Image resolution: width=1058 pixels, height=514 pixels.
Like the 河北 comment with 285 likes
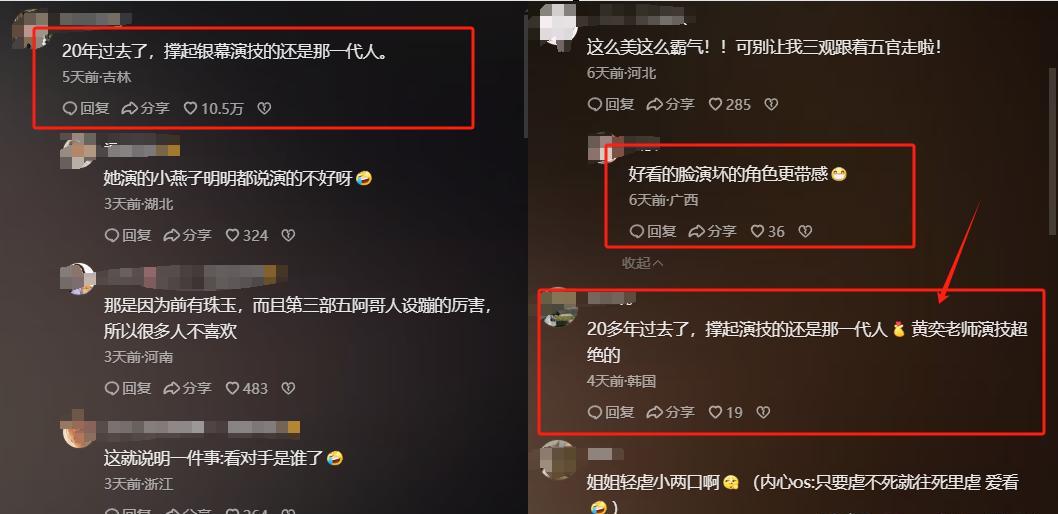tap(729, 104)
